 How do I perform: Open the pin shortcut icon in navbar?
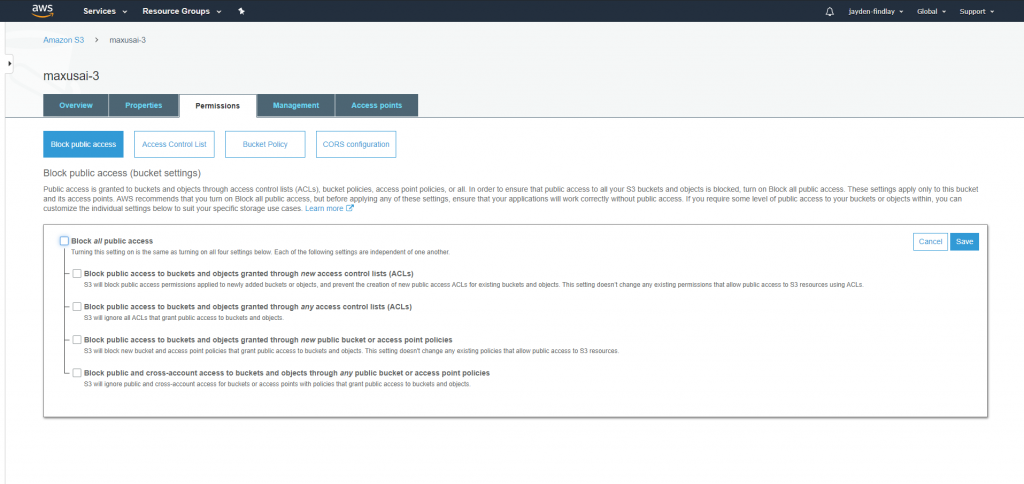tap(241, 11)
